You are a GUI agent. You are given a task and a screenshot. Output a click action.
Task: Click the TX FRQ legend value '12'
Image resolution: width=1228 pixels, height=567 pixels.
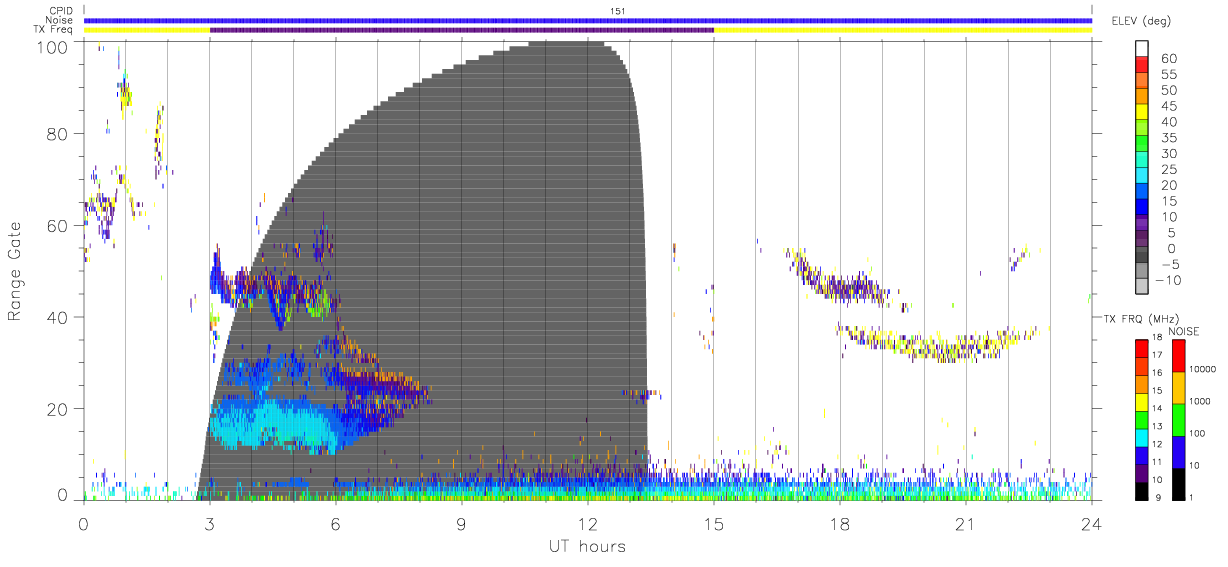click(x=1156, y=444)
